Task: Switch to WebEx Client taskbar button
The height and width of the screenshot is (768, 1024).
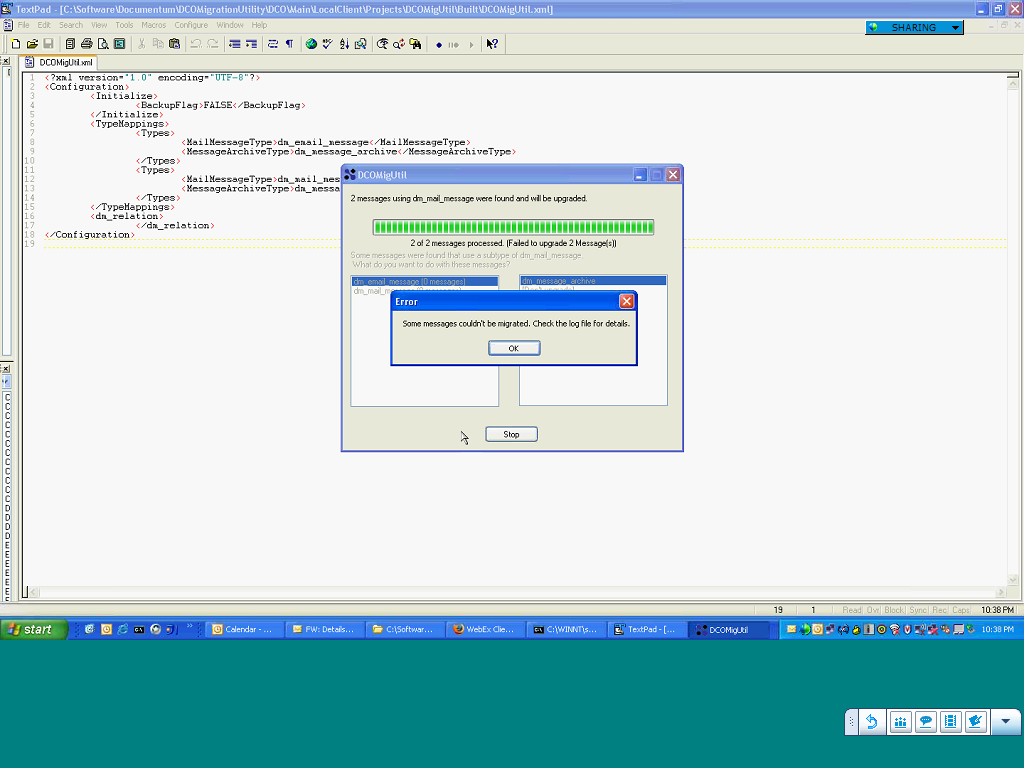Action: (485, 630)
